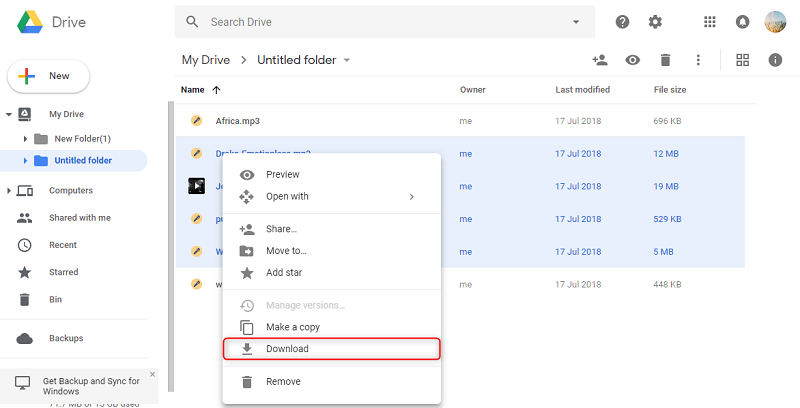
Task: Open the notifications bell icon
Action: 742,22
